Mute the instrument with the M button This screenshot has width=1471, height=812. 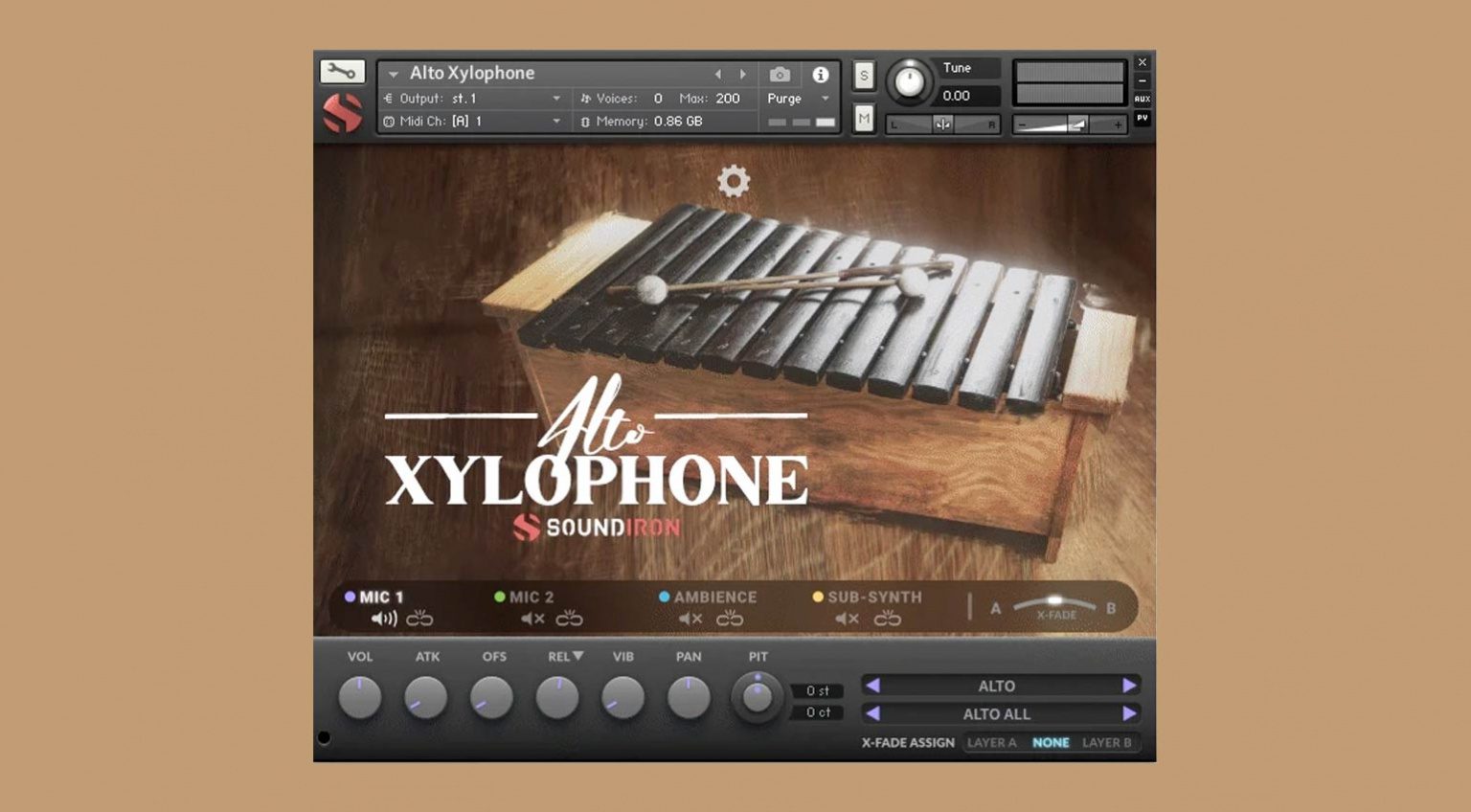pyautogui.click(x=863, y=117)
